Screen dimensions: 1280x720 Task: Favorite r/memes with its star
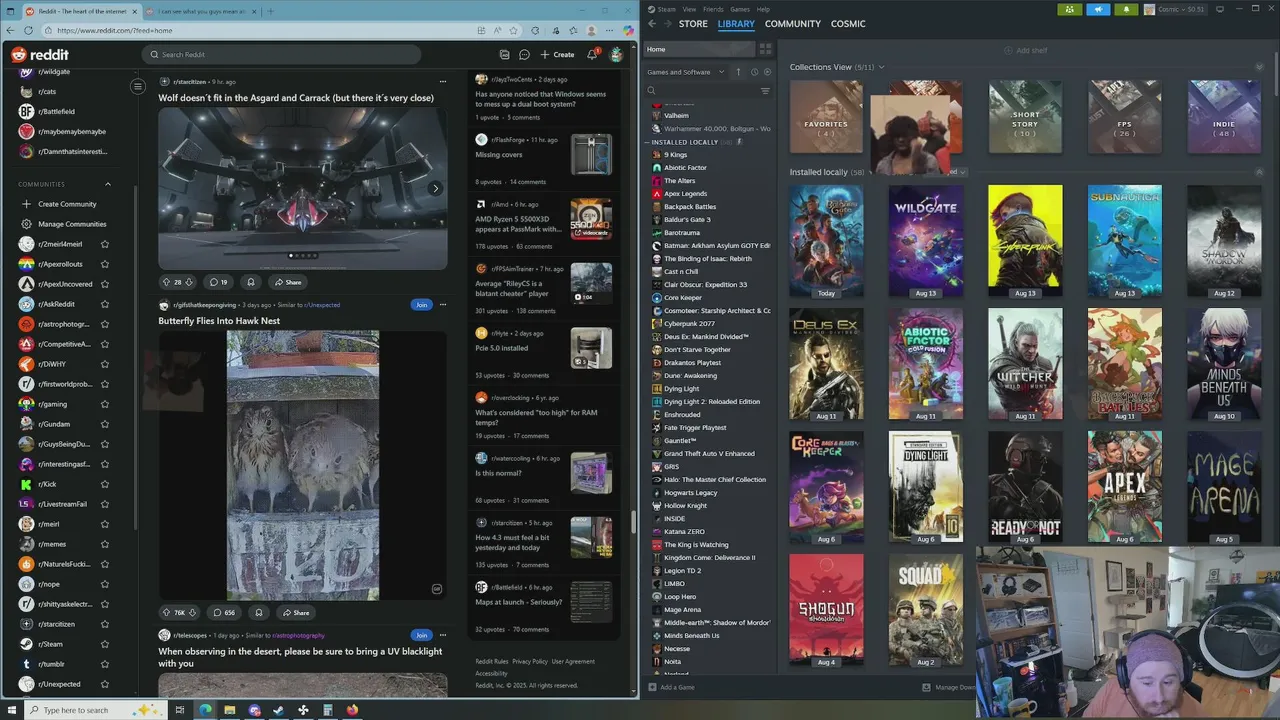point(105,544)
